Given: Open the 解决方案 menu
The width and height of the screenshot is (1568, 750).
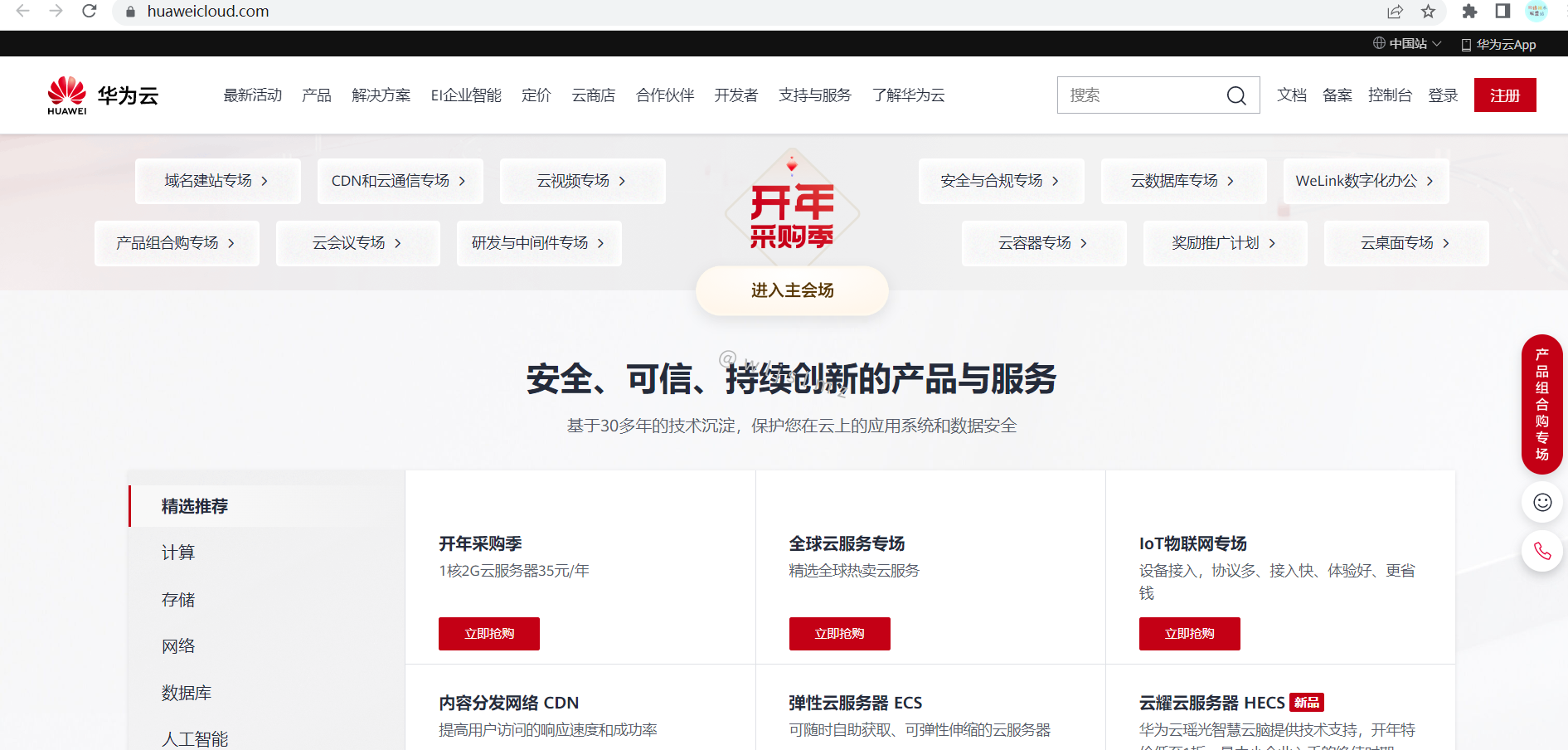Looking at the screenshot, I should [x=381, y=95].
